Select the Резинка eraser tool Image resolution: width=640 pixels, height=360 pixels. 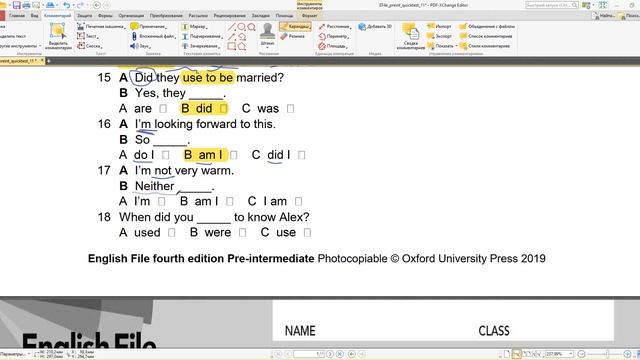click(293, 36)
